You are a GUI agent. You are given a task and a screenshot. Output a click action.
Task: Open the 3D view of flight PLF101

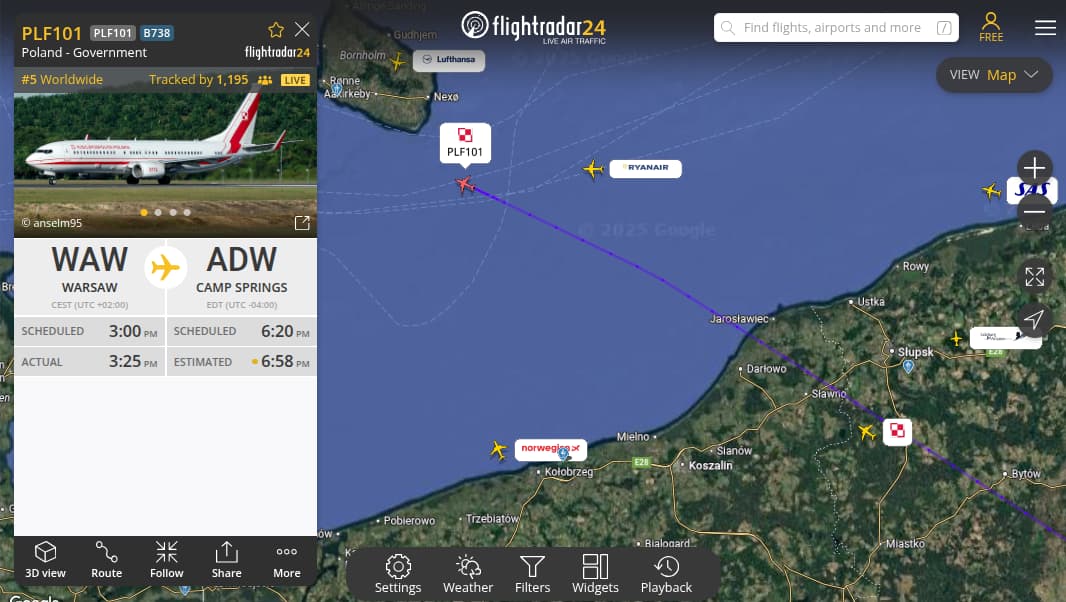point(46,561)
